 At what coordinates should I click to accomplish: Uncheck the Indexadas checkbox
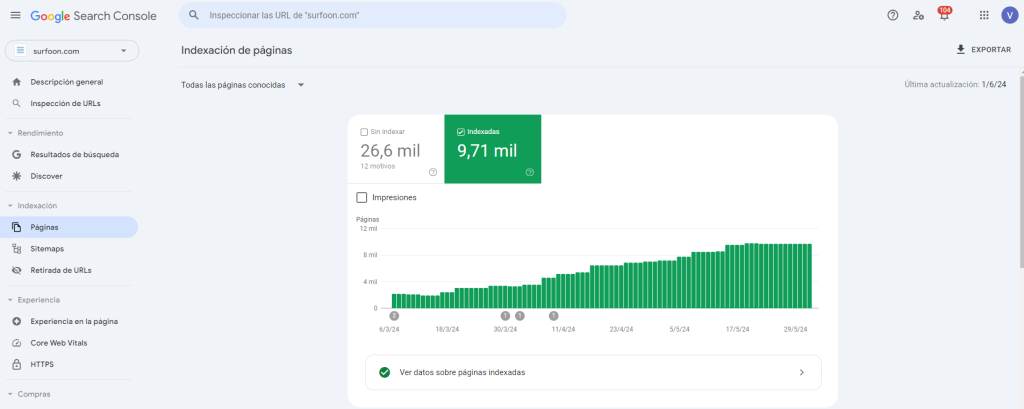(460, 131)
